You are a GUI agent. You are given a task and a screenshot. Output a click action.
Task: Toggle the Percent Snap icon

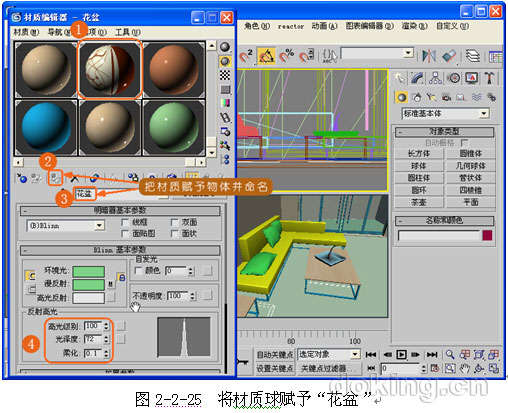click(287, 56)
